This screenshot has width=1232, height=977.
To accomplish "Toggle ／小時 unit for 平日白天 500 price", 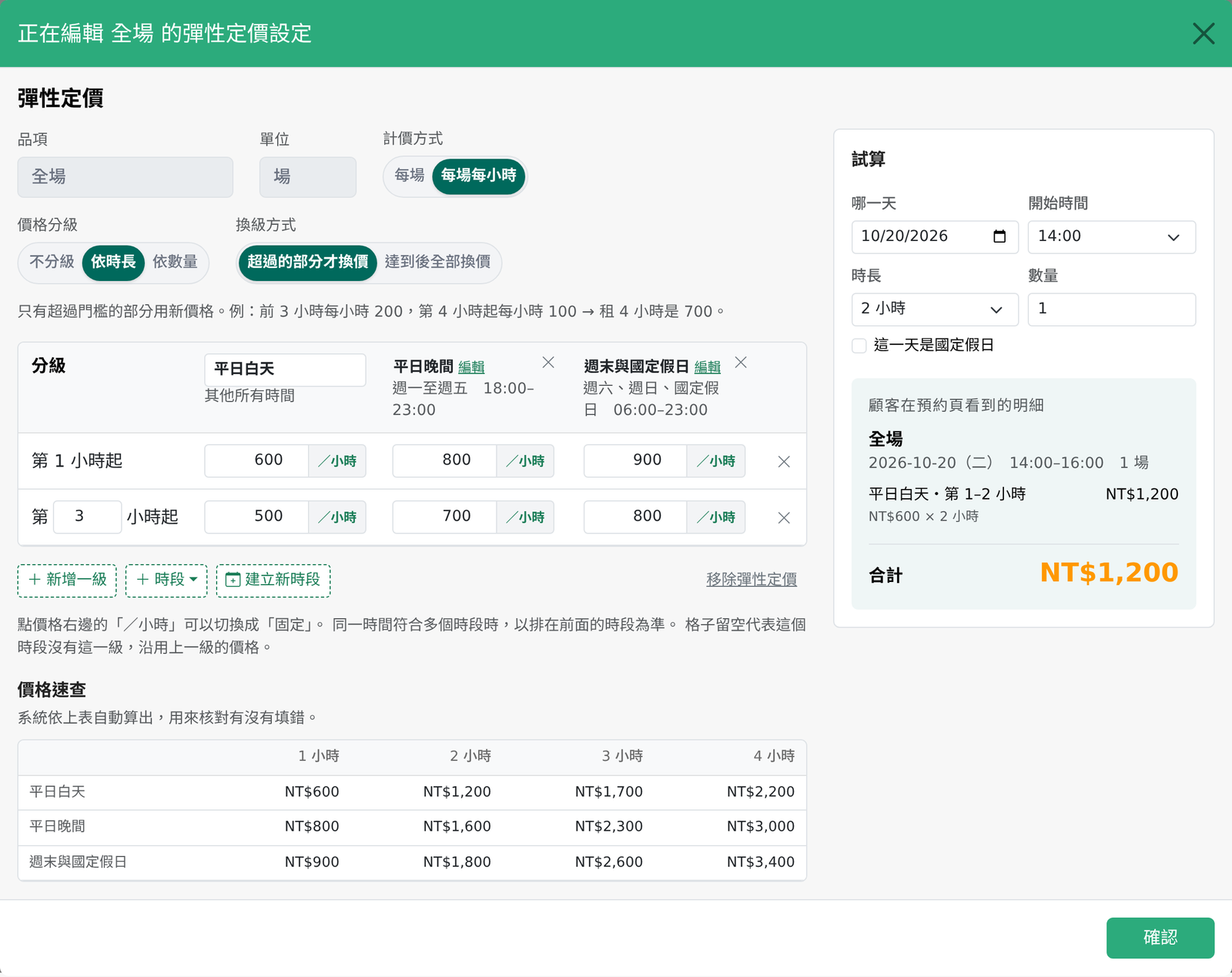I will click(x=337, y=517).
